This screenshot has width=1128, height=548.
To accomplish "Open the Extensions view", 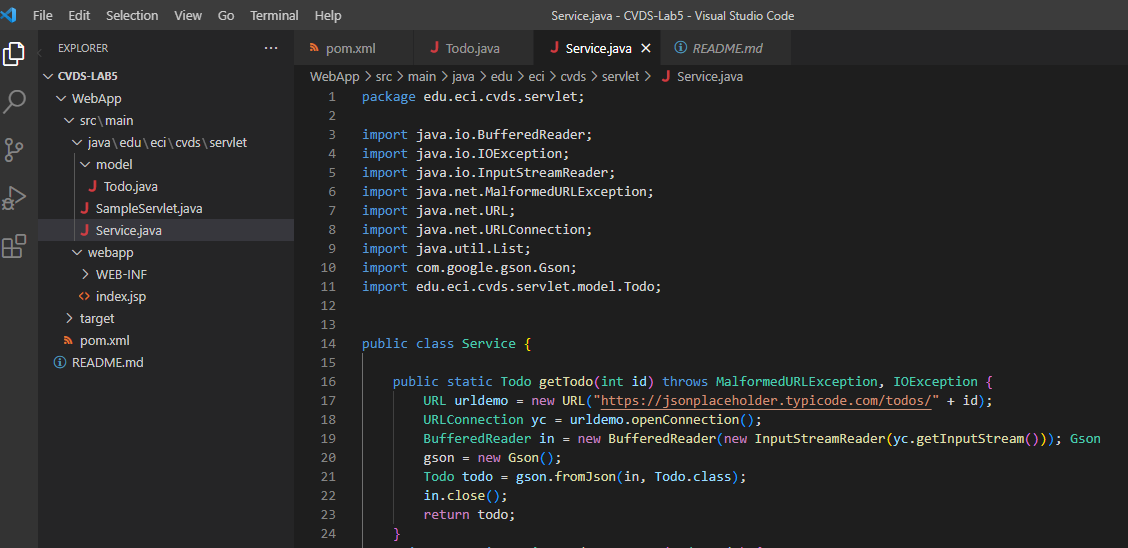I will [x=14, y=246].
